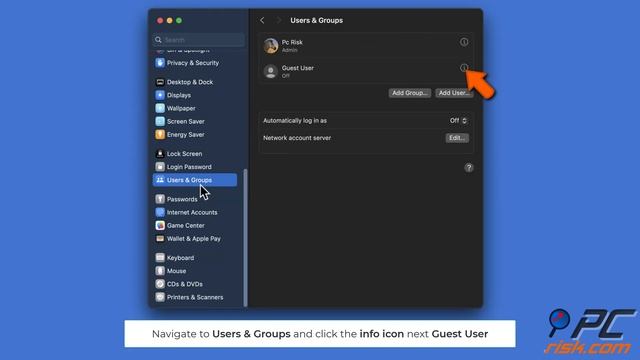Viewport: 640px width, 360px height.
Task: Click Edit... for Network account server
Action: pyautogui.click(x=457, y=138)
